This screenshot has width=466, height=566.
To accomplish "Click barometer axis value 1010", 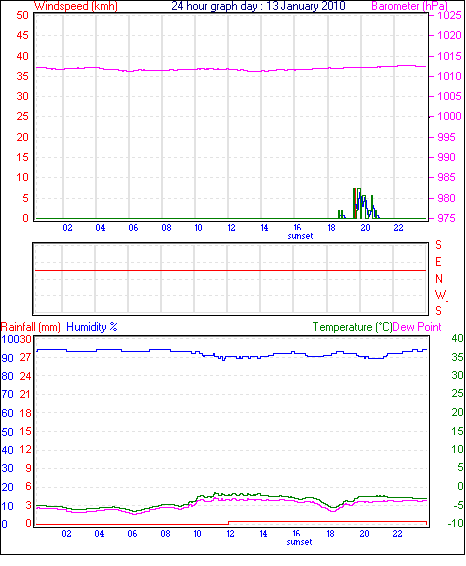I will coord(449,76).
